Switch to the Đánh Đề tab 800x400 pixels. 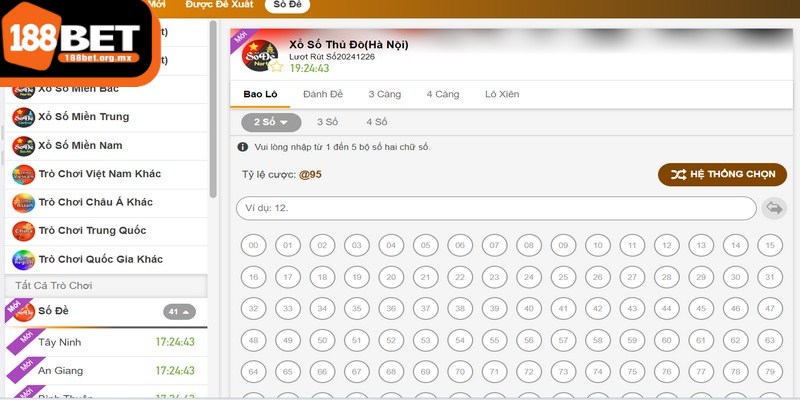(323, 94)
